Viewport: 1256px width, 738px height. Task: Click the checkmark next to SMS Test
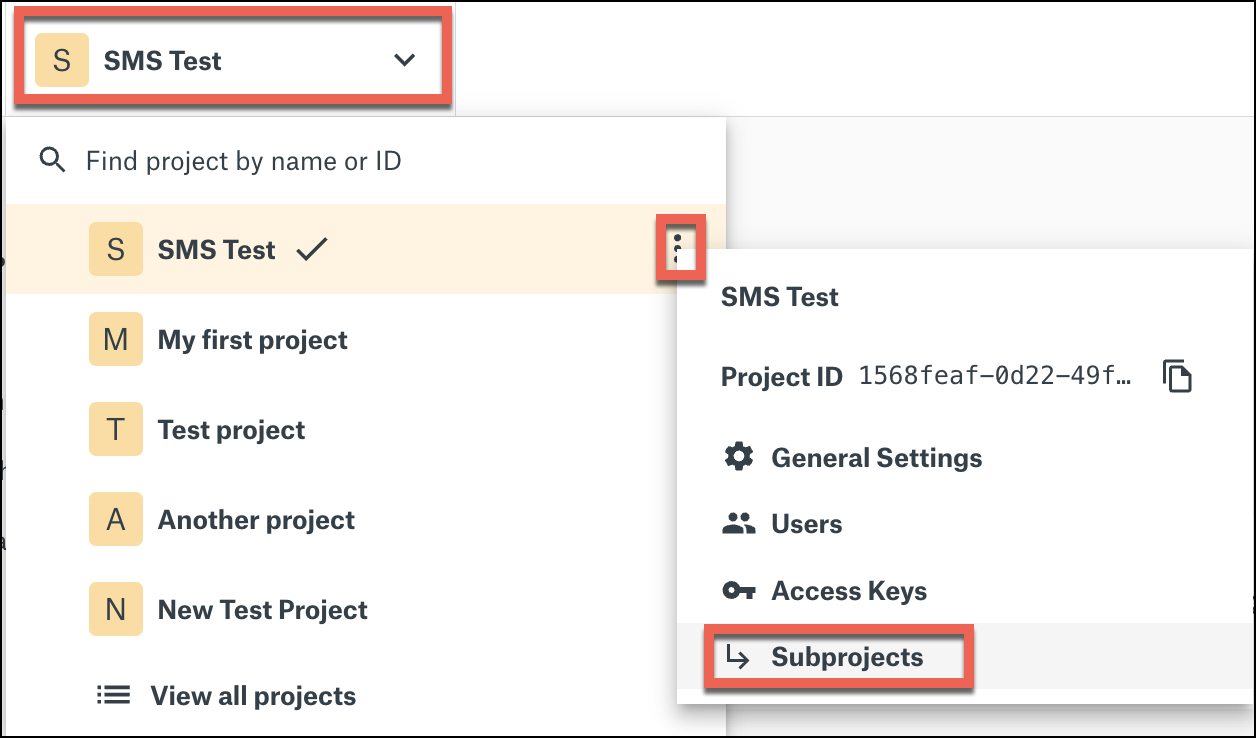click(x=311, y=249)
